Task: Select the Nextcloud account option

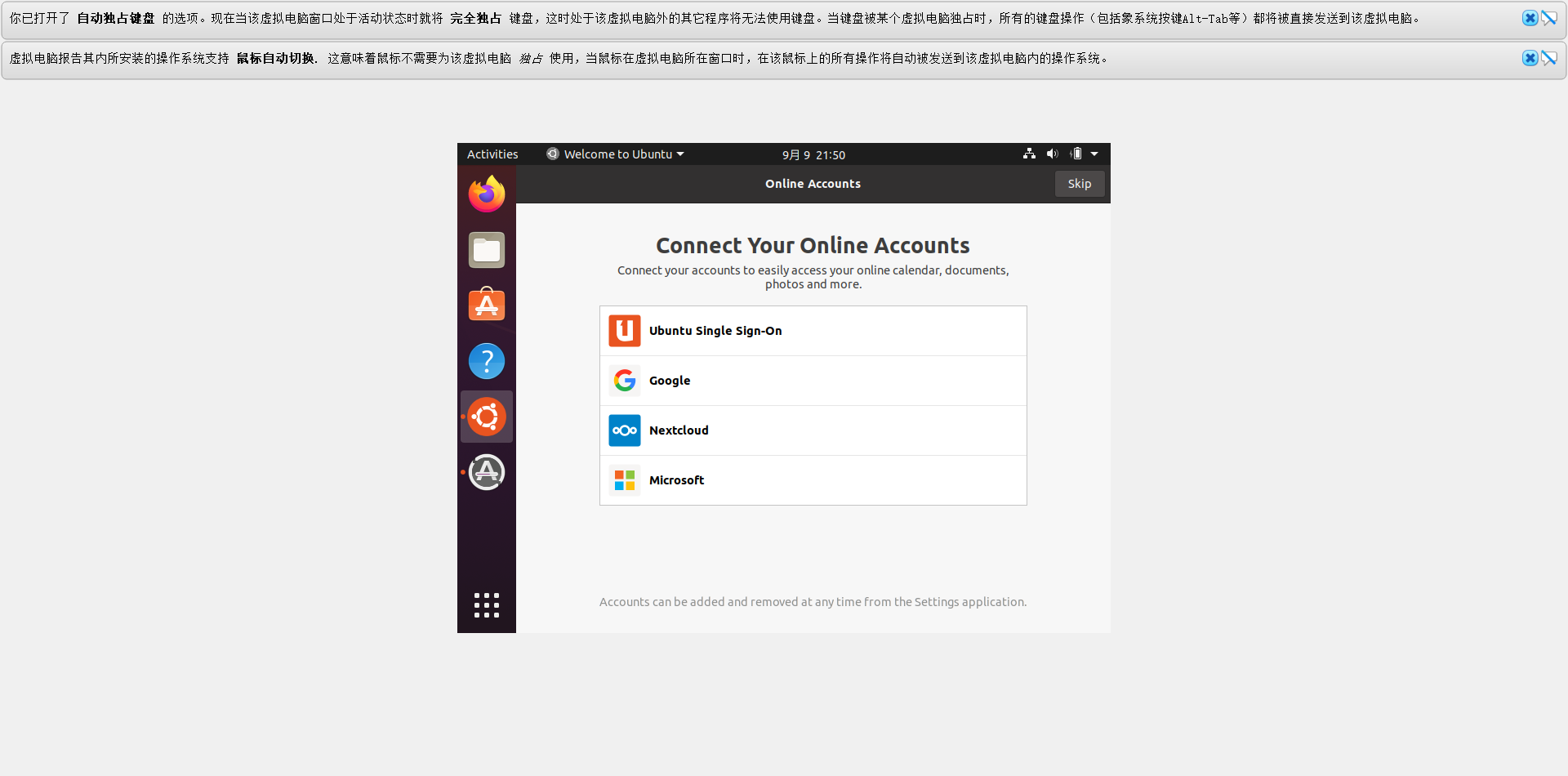Action: (813, 430)
